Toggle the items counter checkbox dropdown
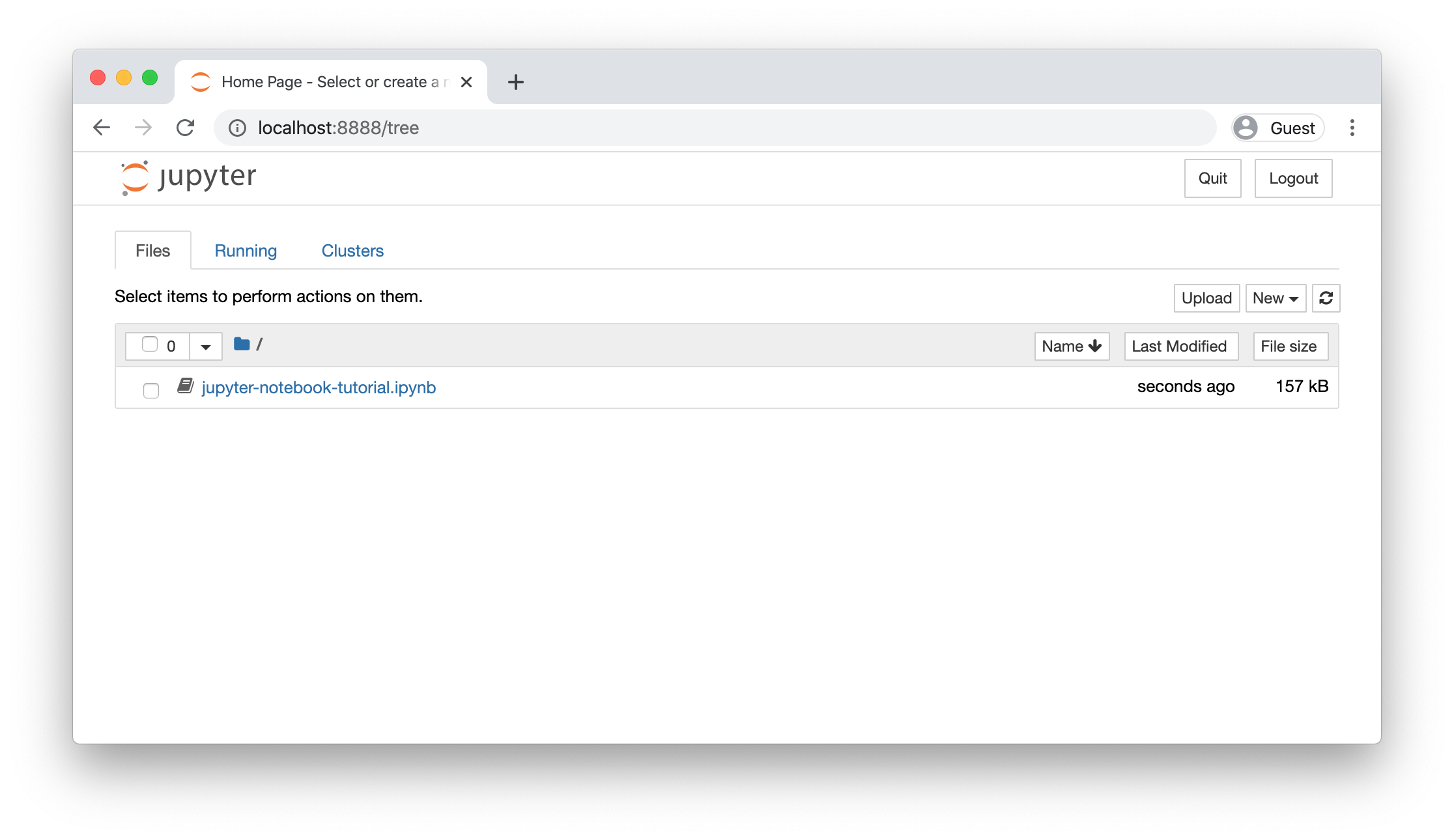1454x840 pixels. (205, 345)
